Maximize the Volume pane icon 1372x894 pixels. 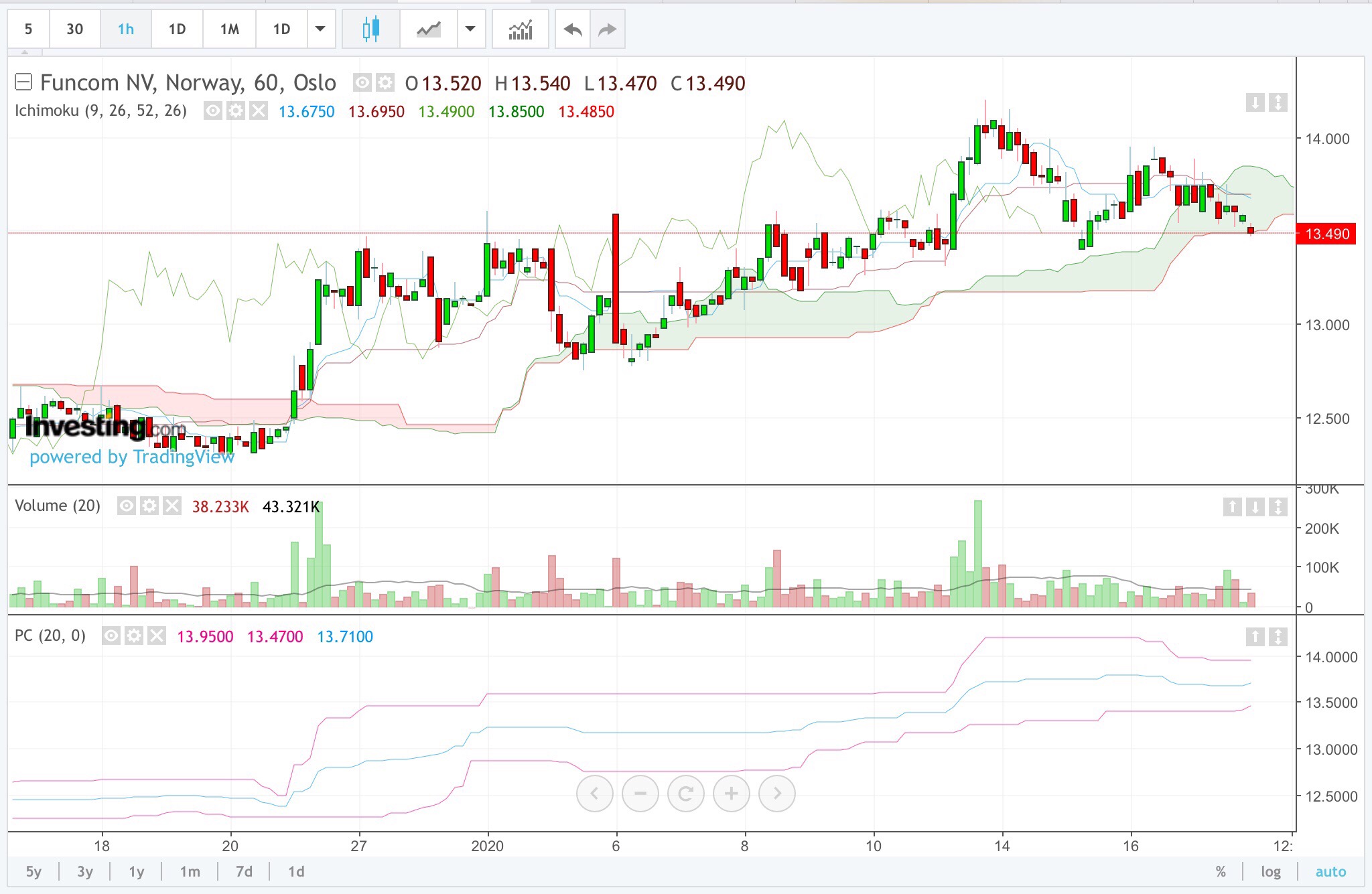[1278, 507]
